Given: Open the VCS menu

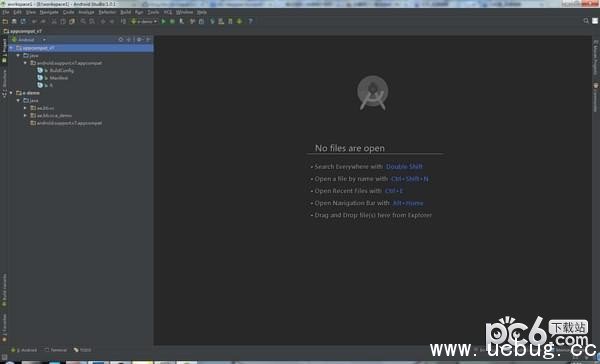Looking at the screenshot, I should 168,12.
